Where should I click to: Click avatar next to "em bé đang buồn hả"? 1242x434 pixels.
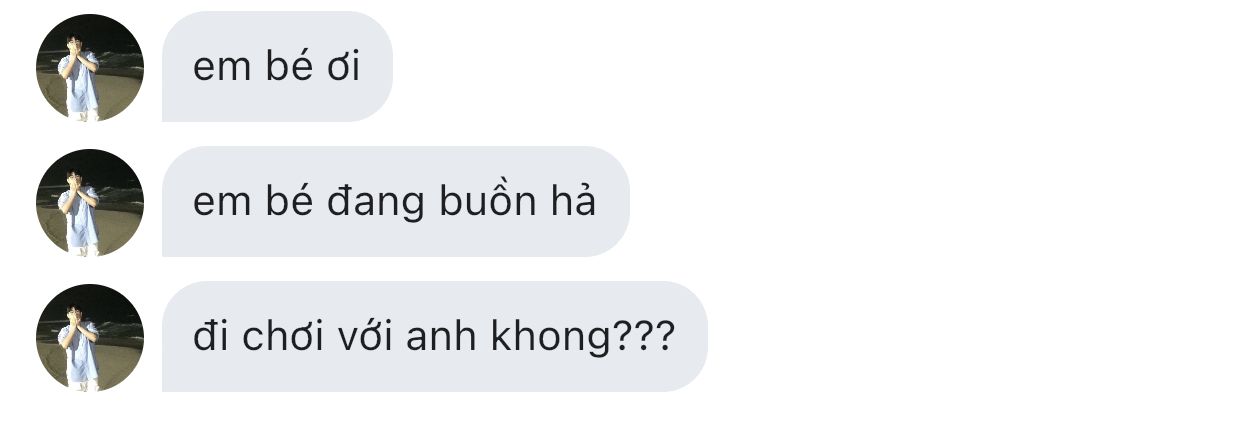(x=90, y=203)
